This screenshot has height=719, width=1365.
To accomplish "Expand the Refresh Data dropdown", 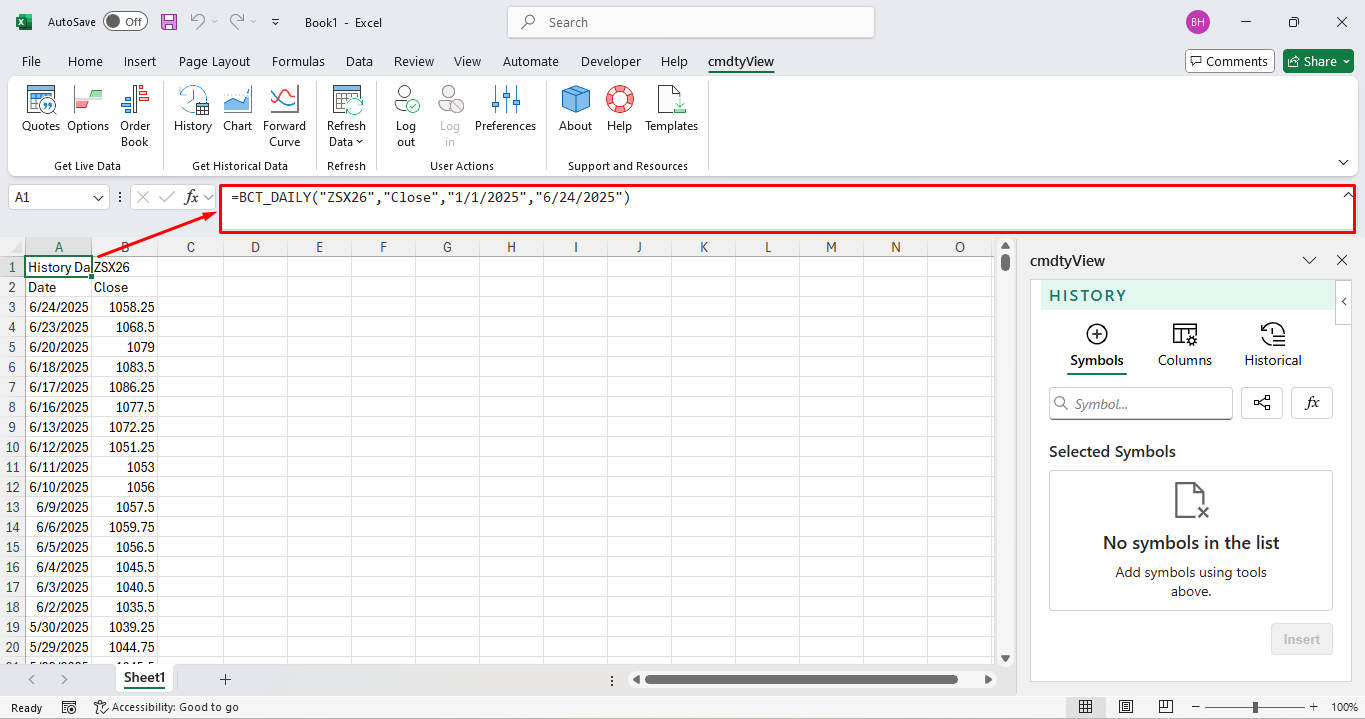I will click(346, 116).
